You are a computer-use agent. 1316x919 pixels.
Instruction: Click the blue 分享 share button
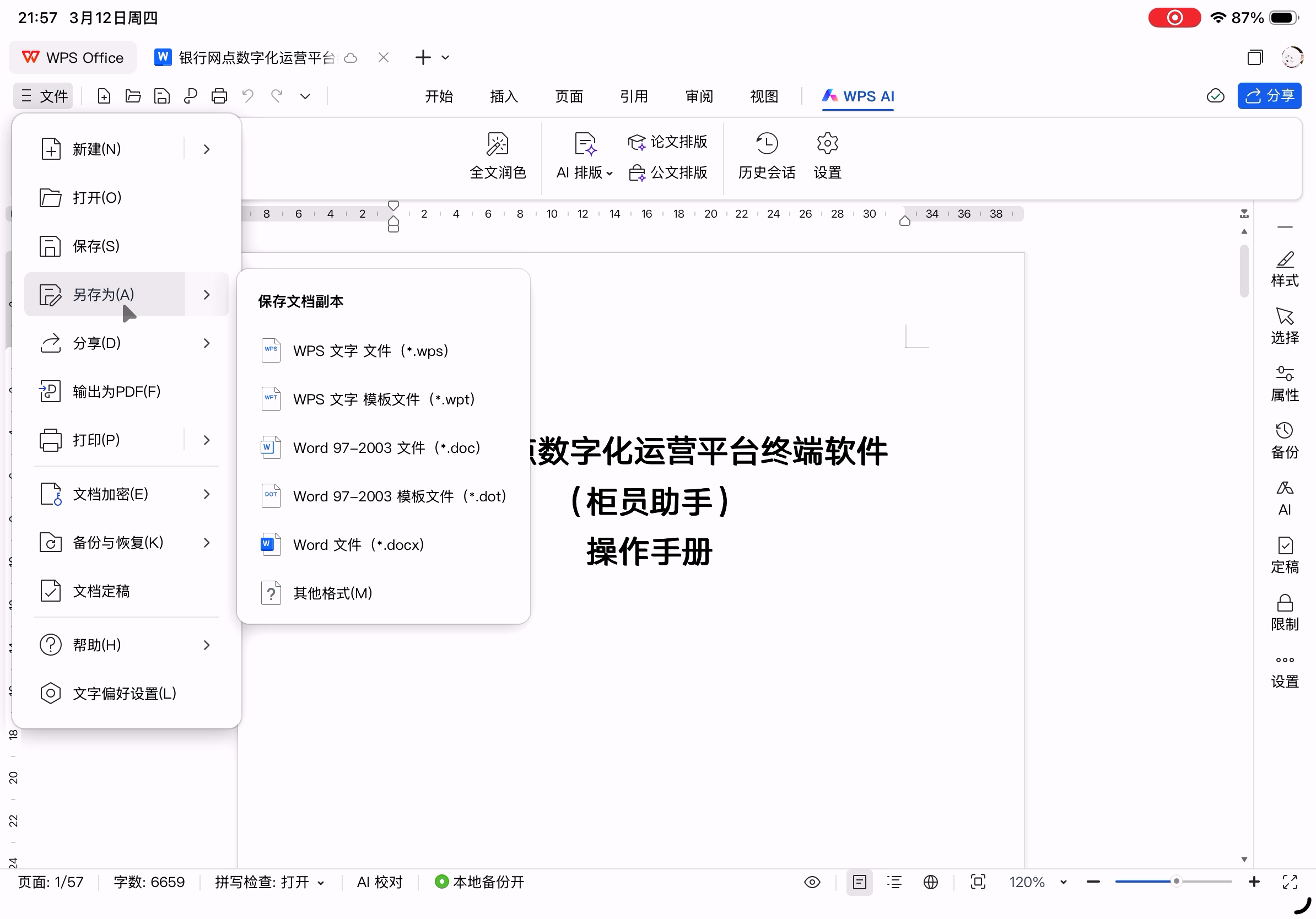click(1269, 96)
